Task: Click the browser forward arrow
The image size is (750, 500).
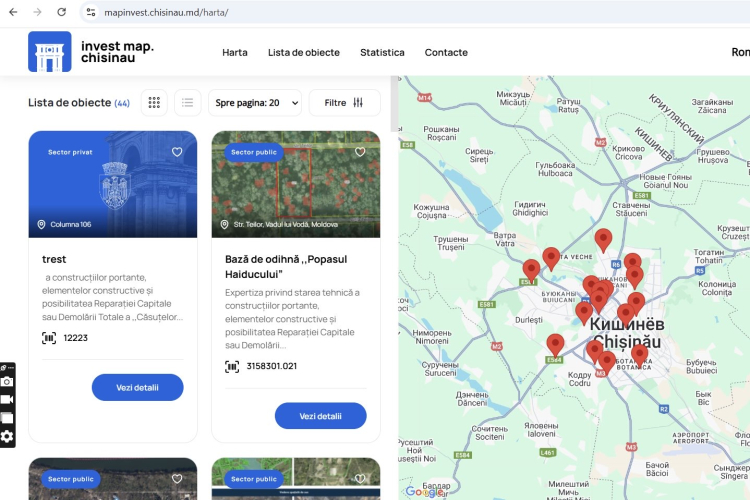Action: [37, 12]
